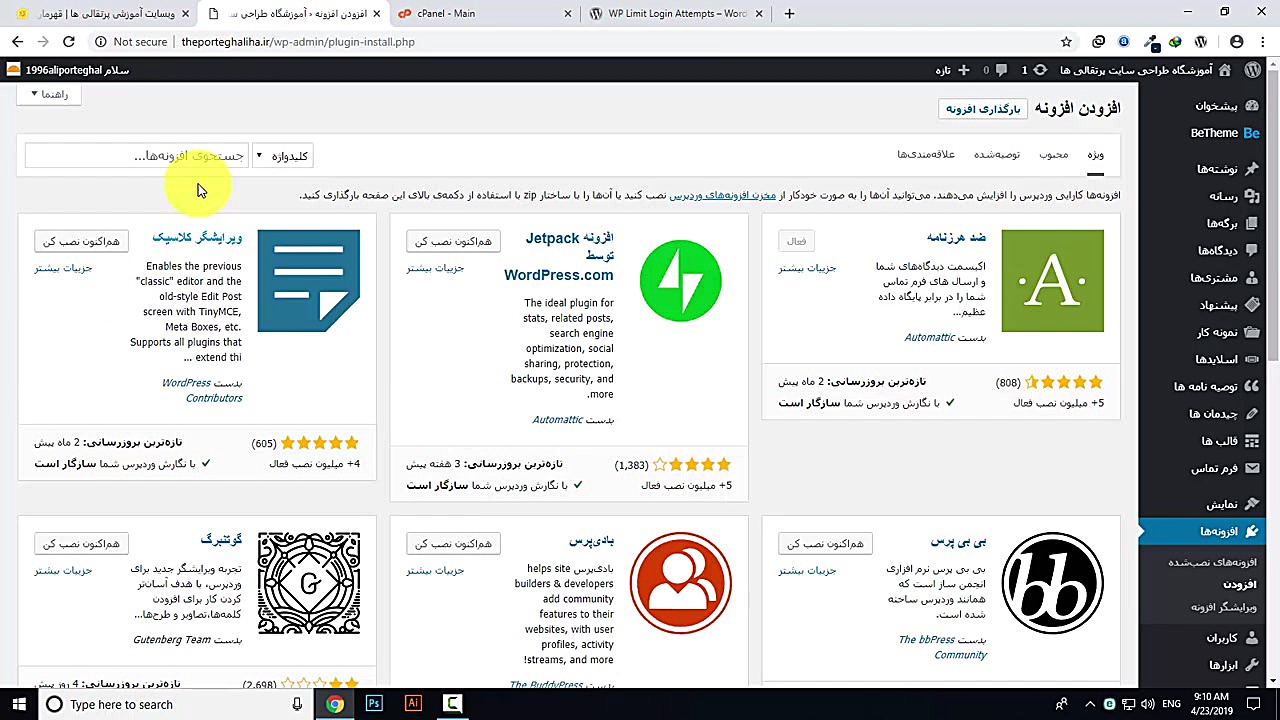Open the دیدگاه‌ها comments icon in sidebar
Viewport: 1280px width, 720px height.
click(x=1251, y=250)
